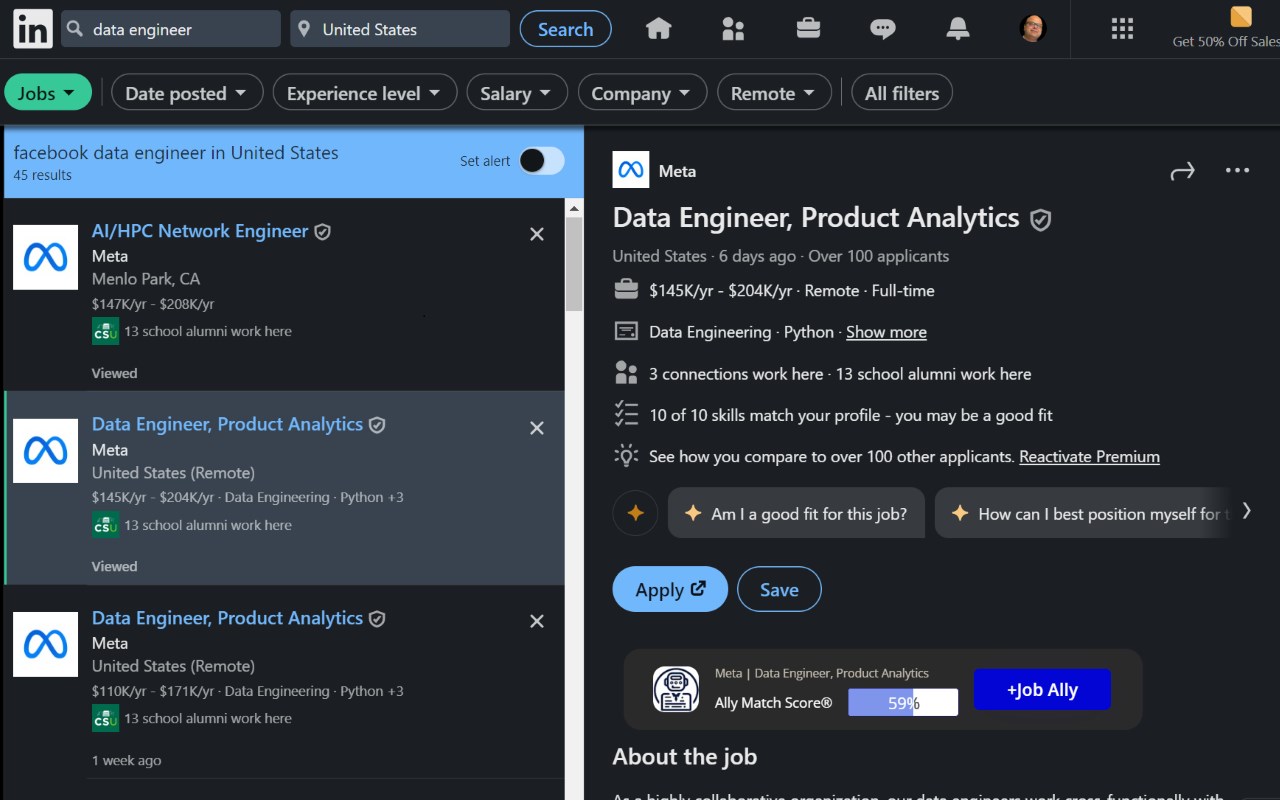This screenshot has width=1280, height=800.
Task: Open the Salary filter dropdown
Action: click(517, 93)
